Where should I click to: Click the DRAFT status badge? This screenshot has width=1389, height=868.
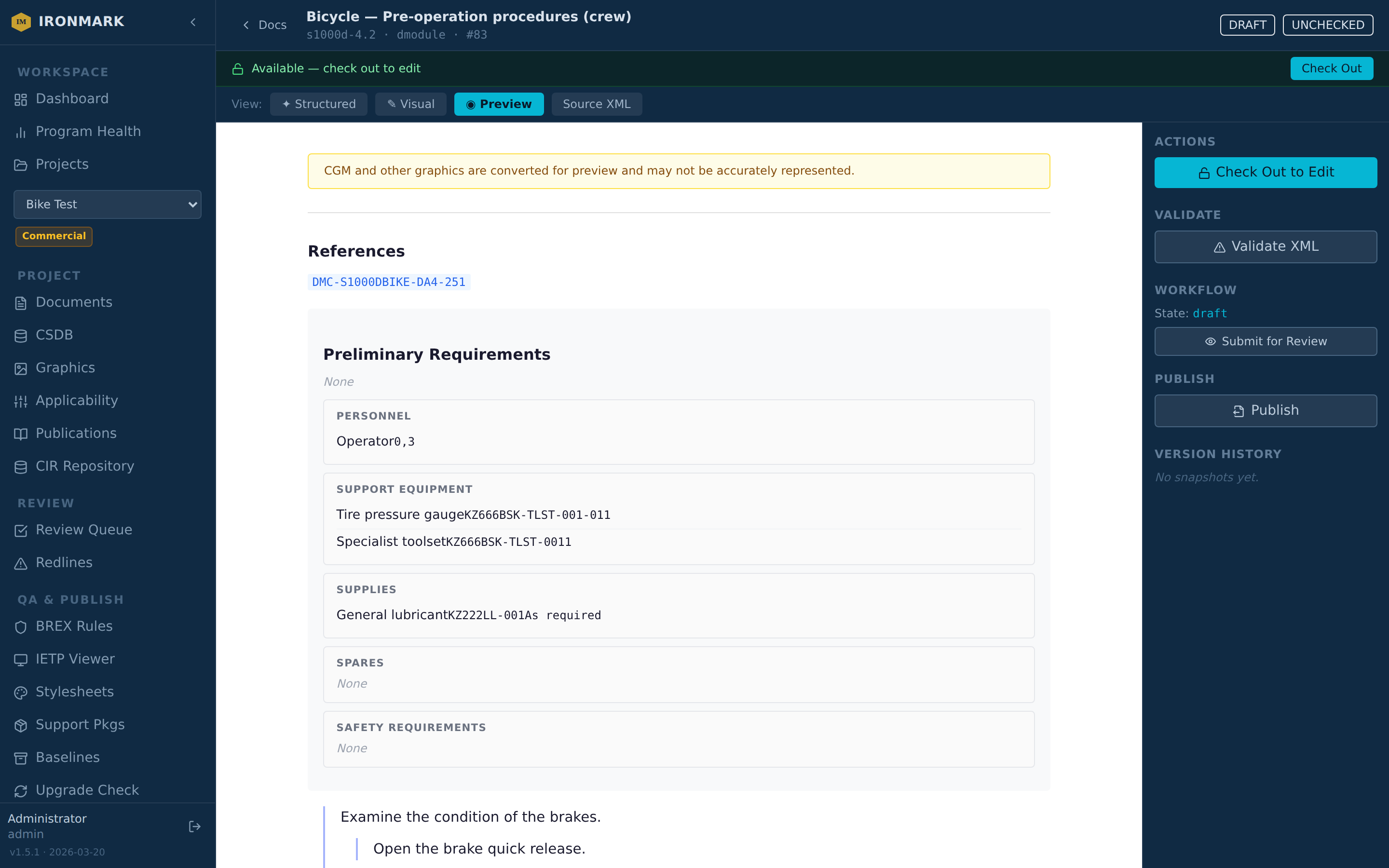tap(1247, 25)
